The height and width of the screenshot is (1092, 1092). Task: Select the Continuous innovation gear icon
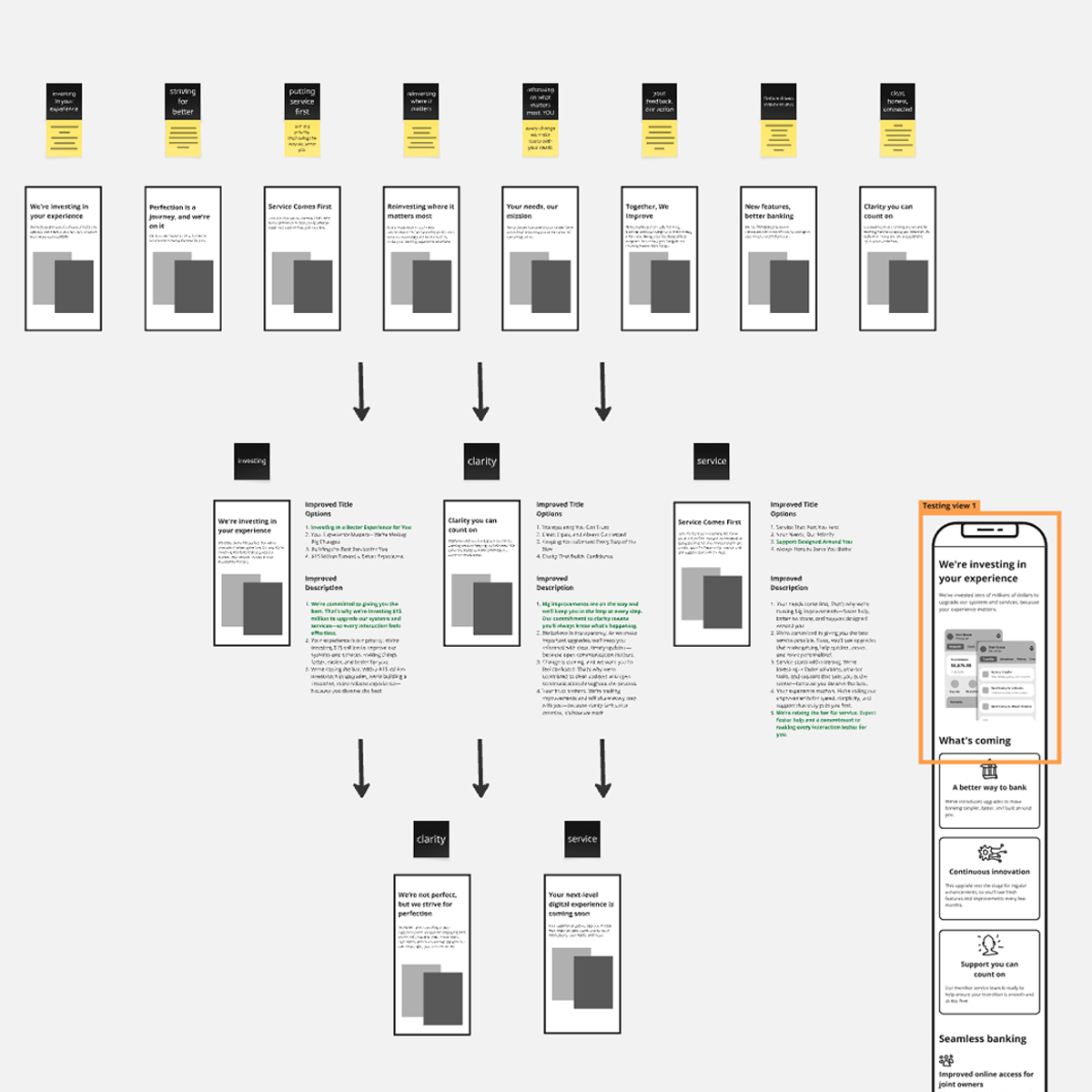coord(990,853)
